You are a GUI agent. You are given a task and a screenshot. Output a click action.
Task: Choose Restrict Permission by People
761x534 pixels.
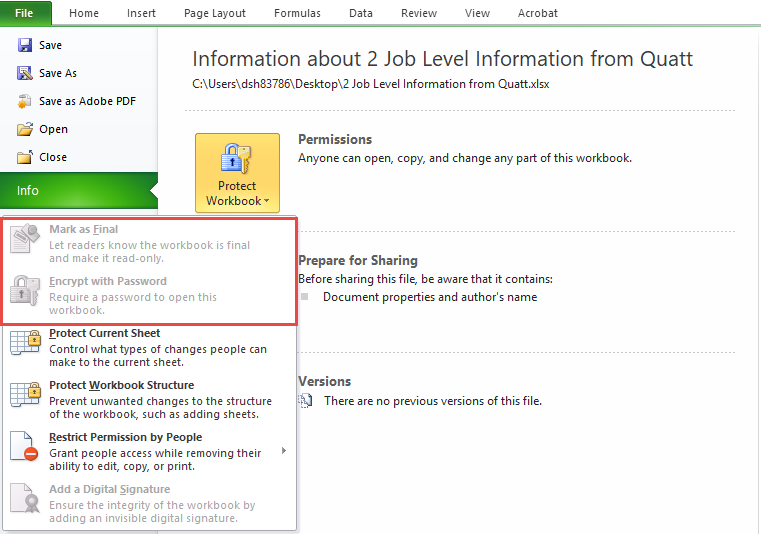click(x=149, y=451)
